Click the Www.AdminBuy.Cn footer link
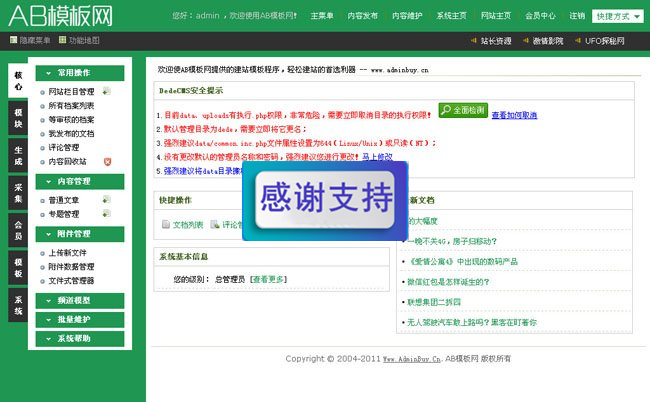650x402 pixels. pos(412,359)
